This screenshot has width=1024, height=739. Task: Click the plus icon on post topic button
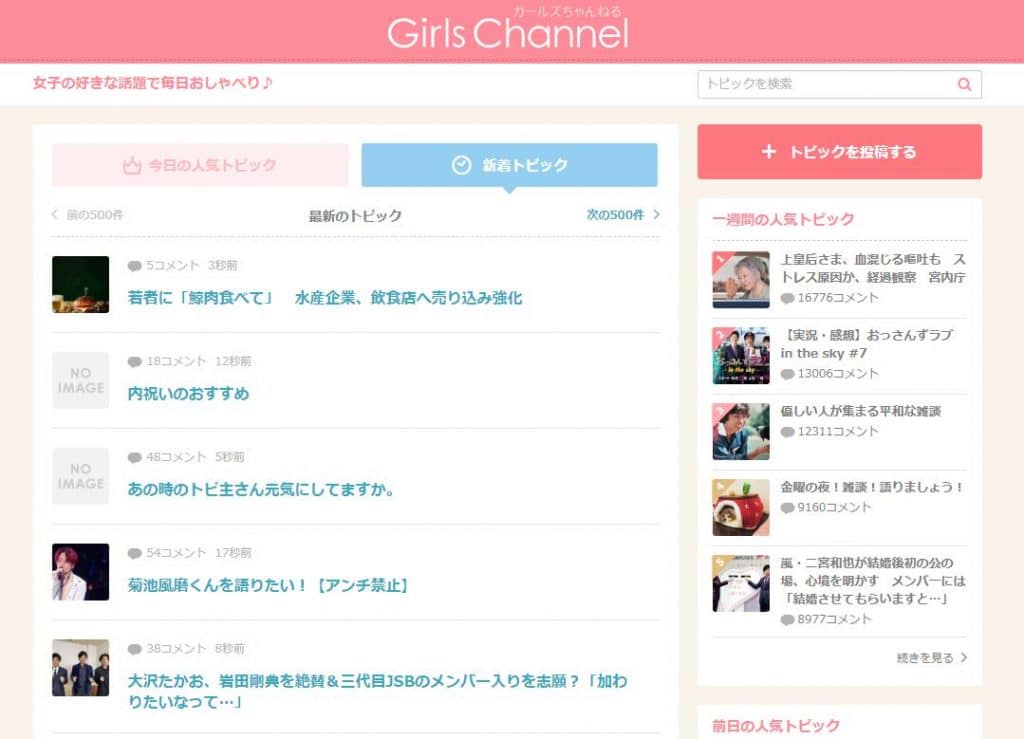click(768, 152)
